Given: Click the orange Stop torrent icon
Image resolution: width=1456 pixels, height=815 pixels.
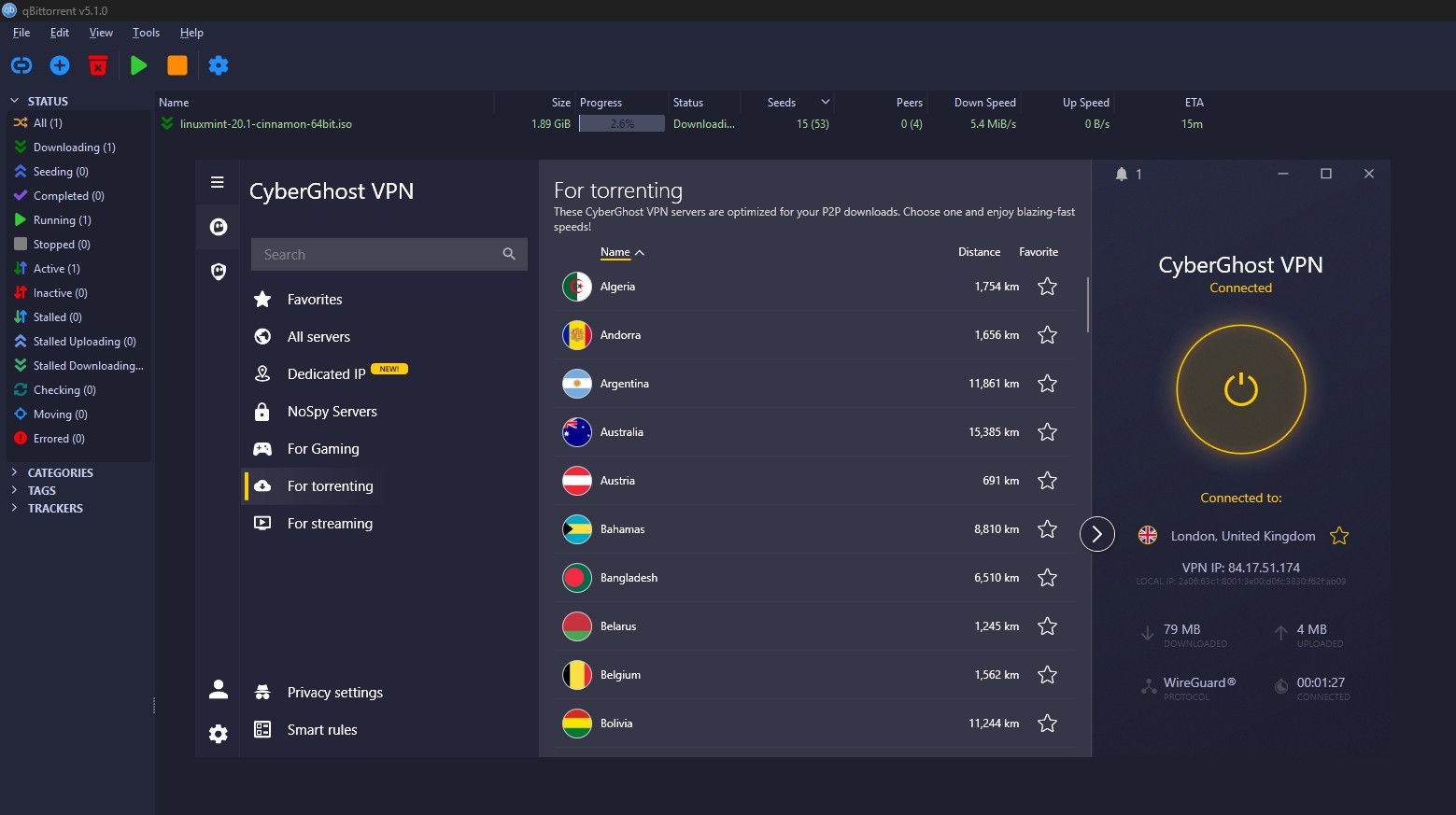Looking at the screenshot, I should (x=177, y=65).
